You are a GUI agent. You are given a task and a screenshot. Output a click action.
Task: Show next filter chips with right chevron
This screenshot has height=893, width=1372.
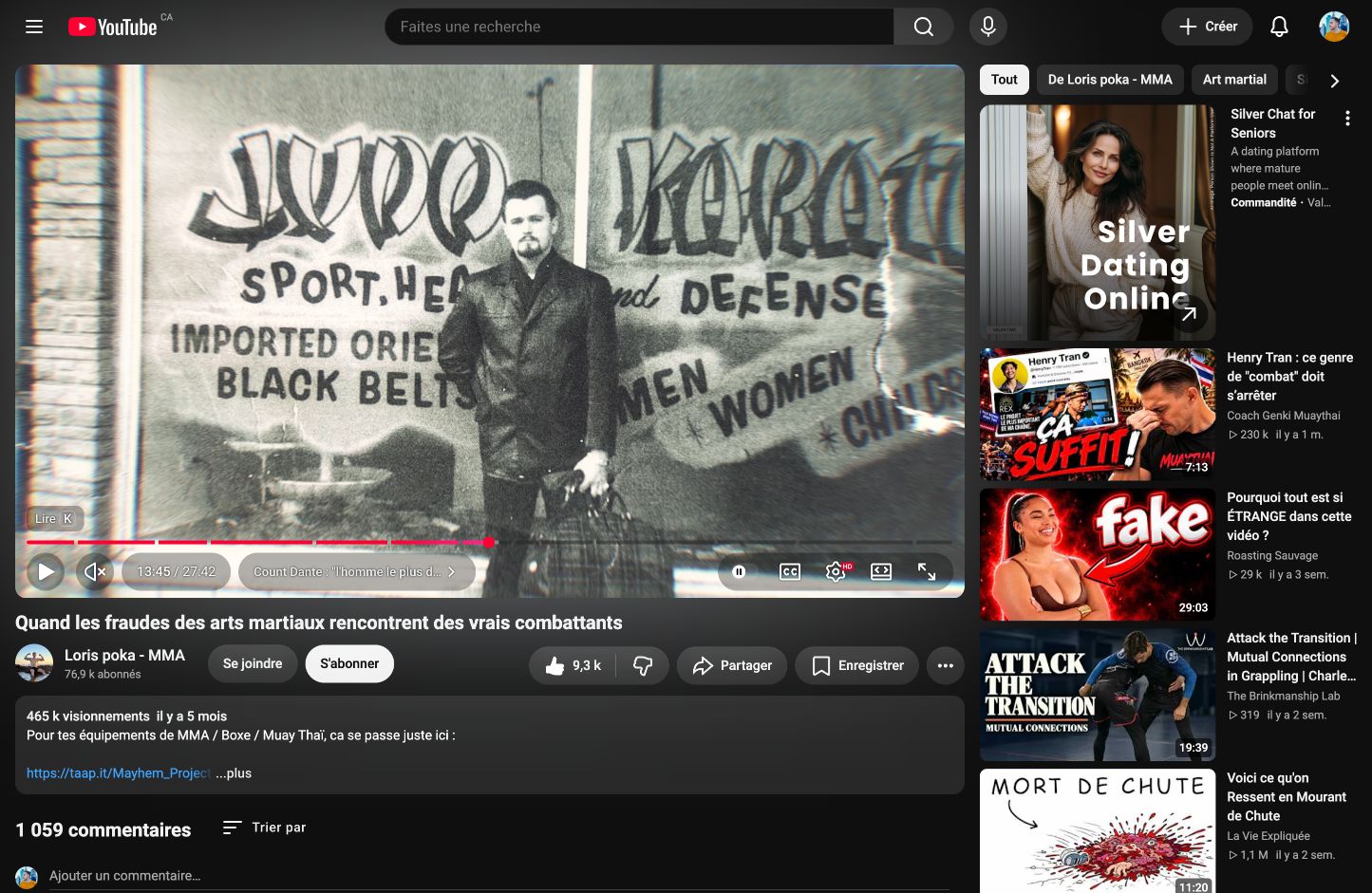1334,81
